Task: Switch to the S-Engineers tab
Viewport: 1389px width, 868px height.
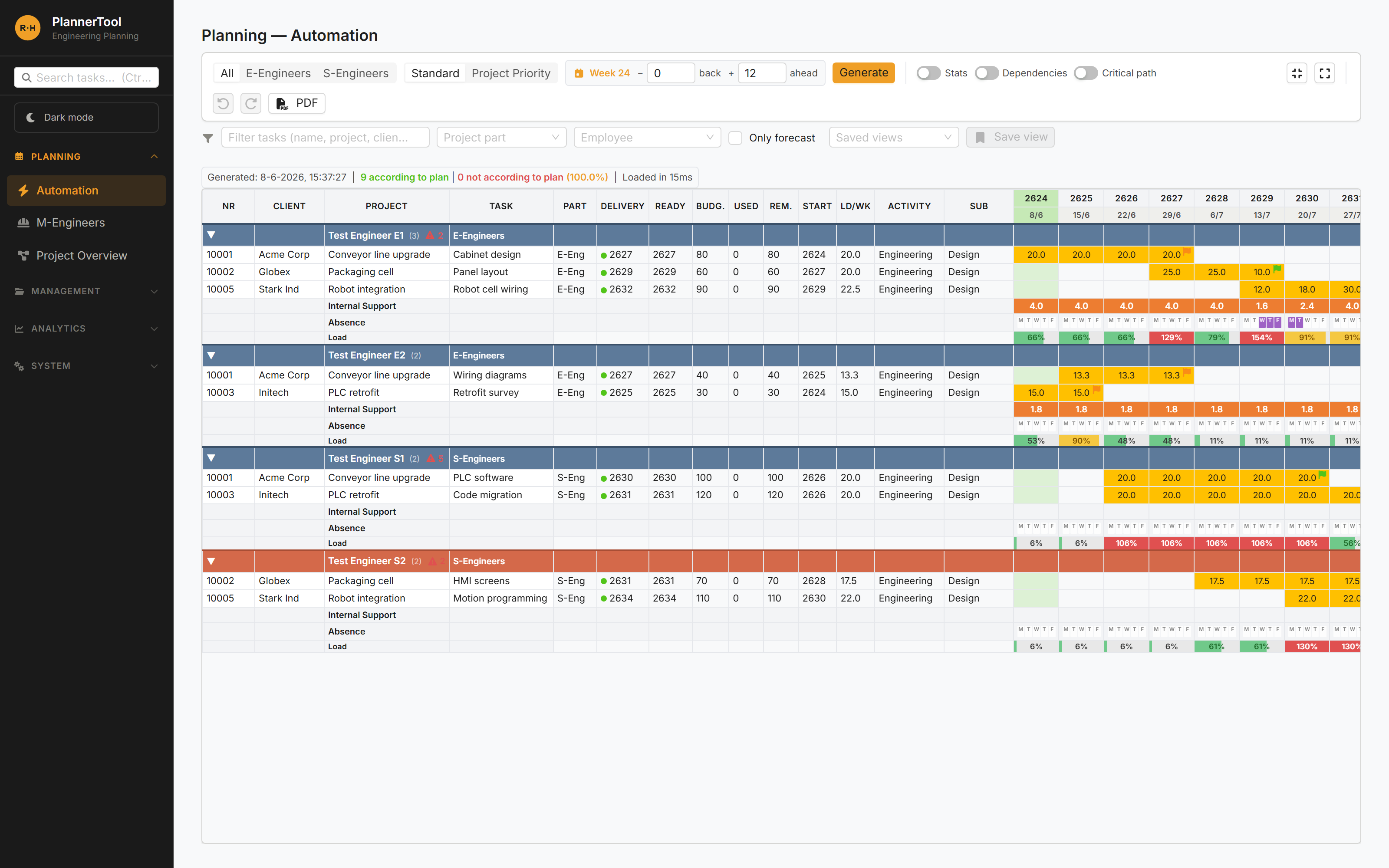Action: (356, 73)
